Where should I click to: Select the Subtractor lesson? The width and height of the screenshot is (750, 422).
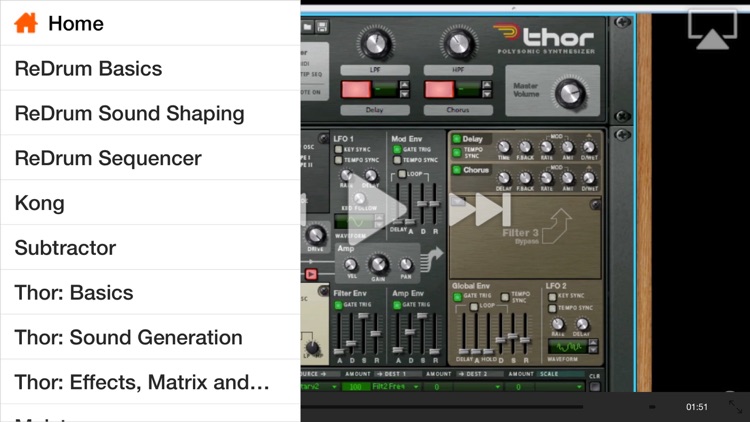coord(150,247)
